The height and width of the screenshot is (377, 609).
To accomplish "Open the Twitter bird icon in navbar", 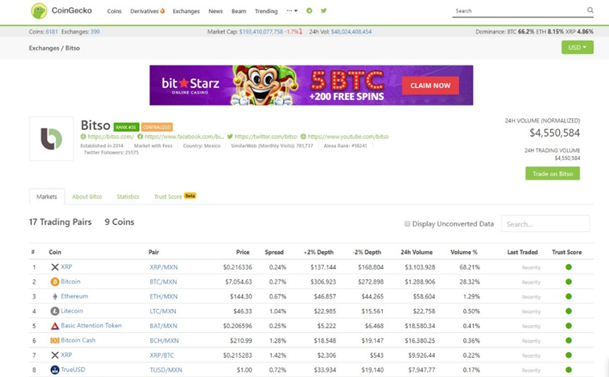I will tap(324, 10).
